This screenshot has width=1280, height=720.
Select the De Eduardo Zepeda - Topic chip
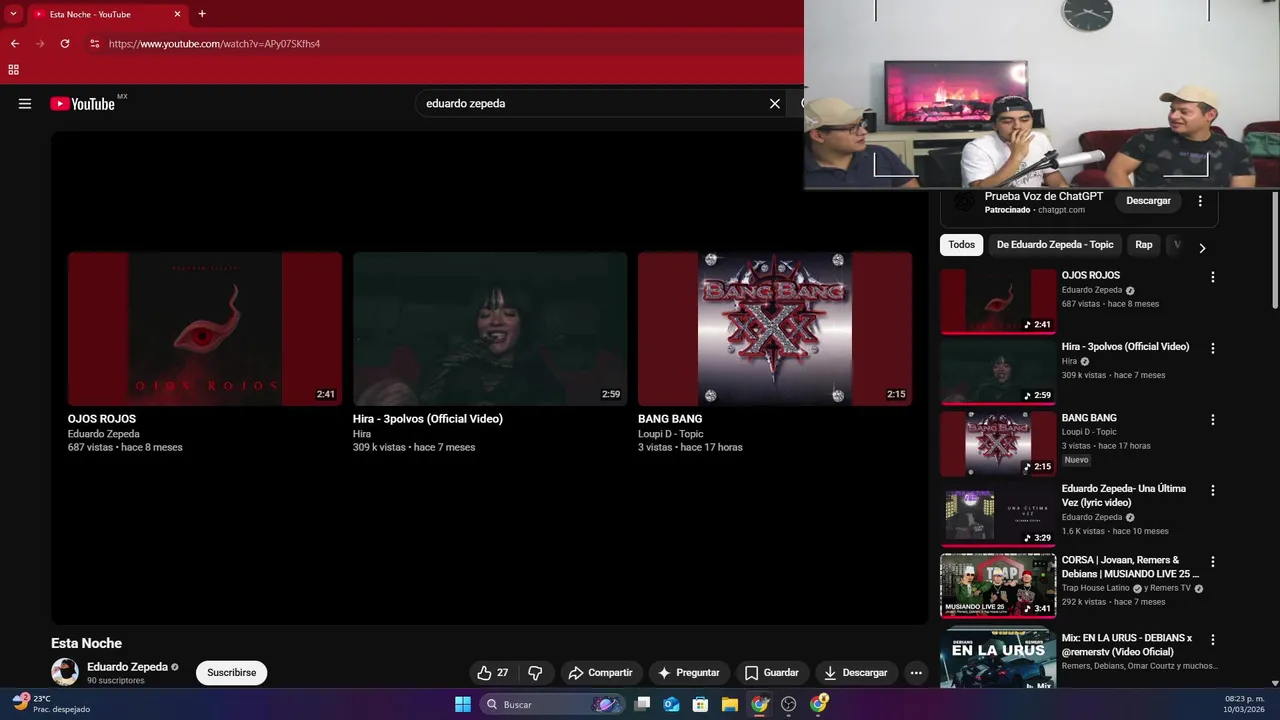[x=1055, y=245]
